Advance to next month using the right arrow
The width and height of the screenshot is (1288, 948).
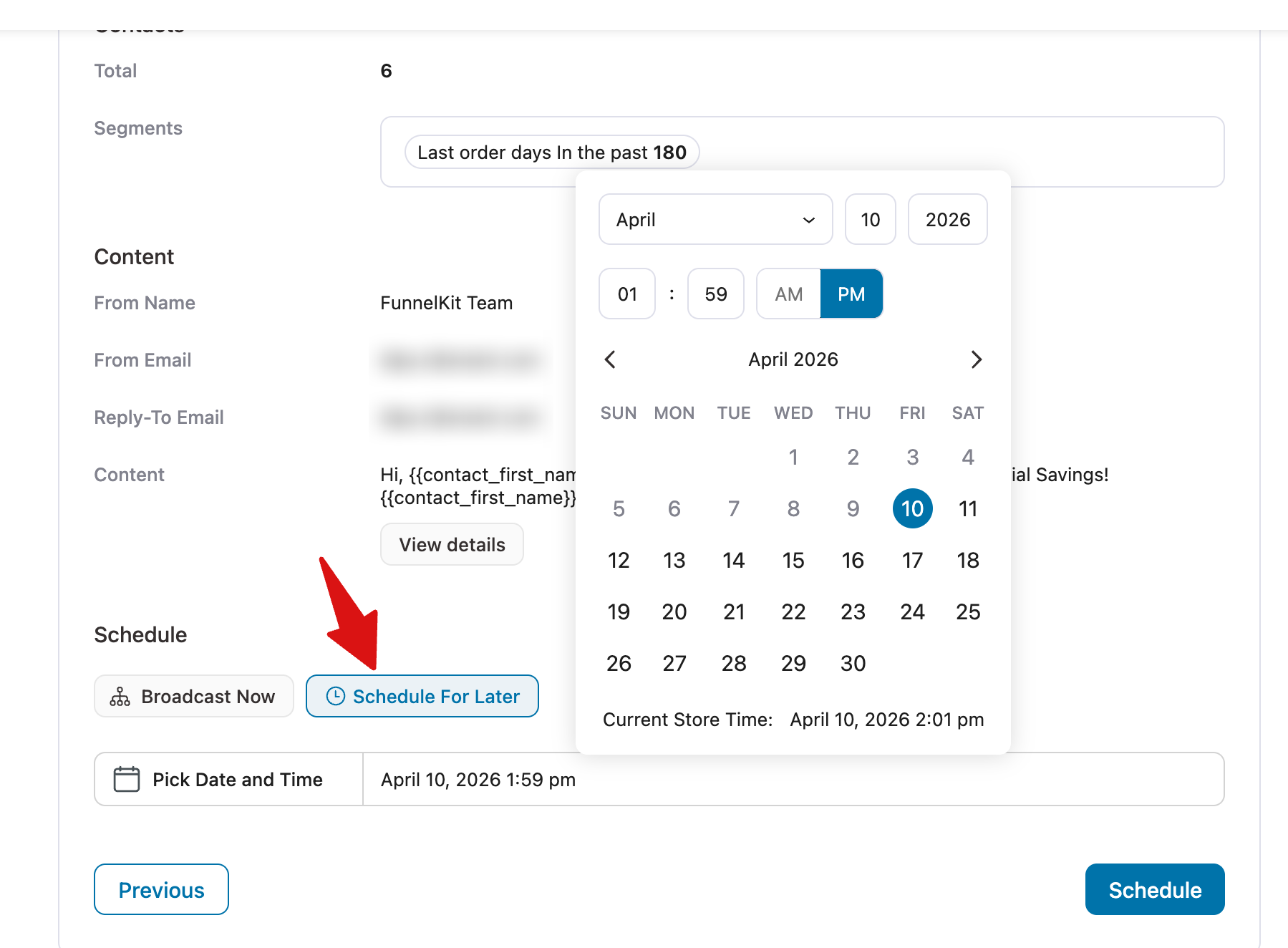(977, 359)
